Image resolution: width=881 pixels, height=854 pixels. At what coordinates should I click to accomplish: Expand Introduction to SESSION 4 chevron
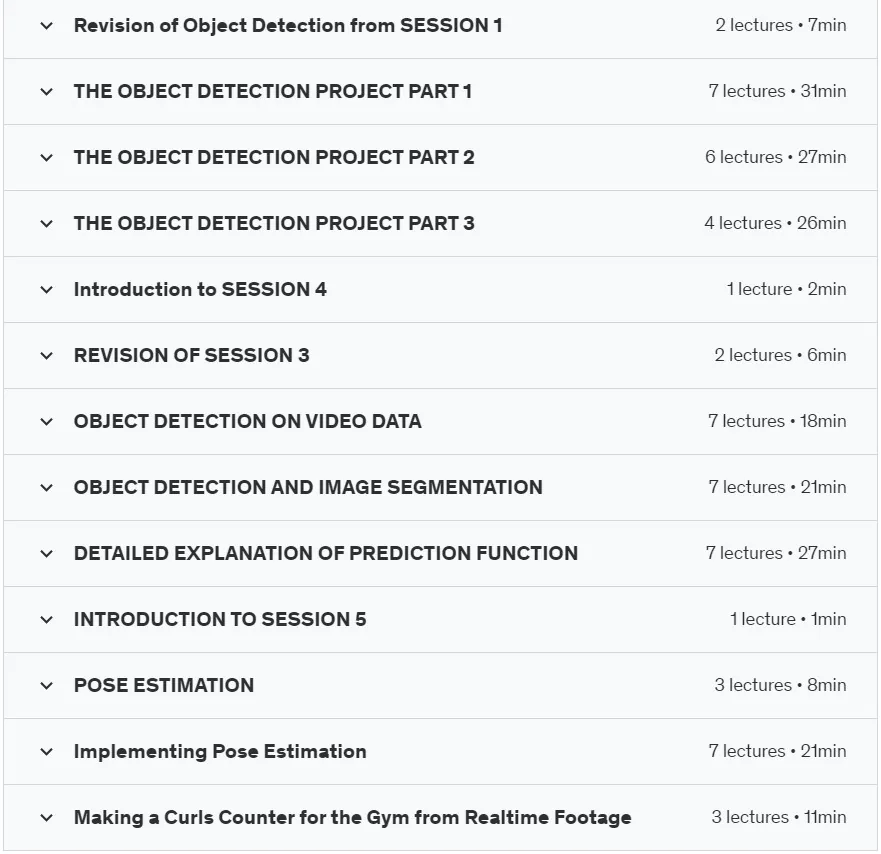coord(47,290)
